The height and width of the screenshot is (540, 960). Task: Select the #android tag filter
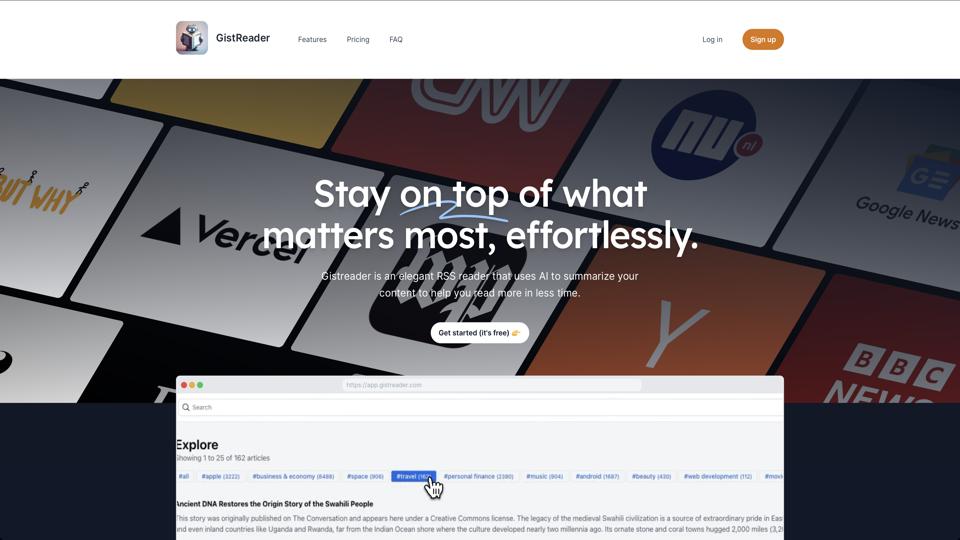598,476
